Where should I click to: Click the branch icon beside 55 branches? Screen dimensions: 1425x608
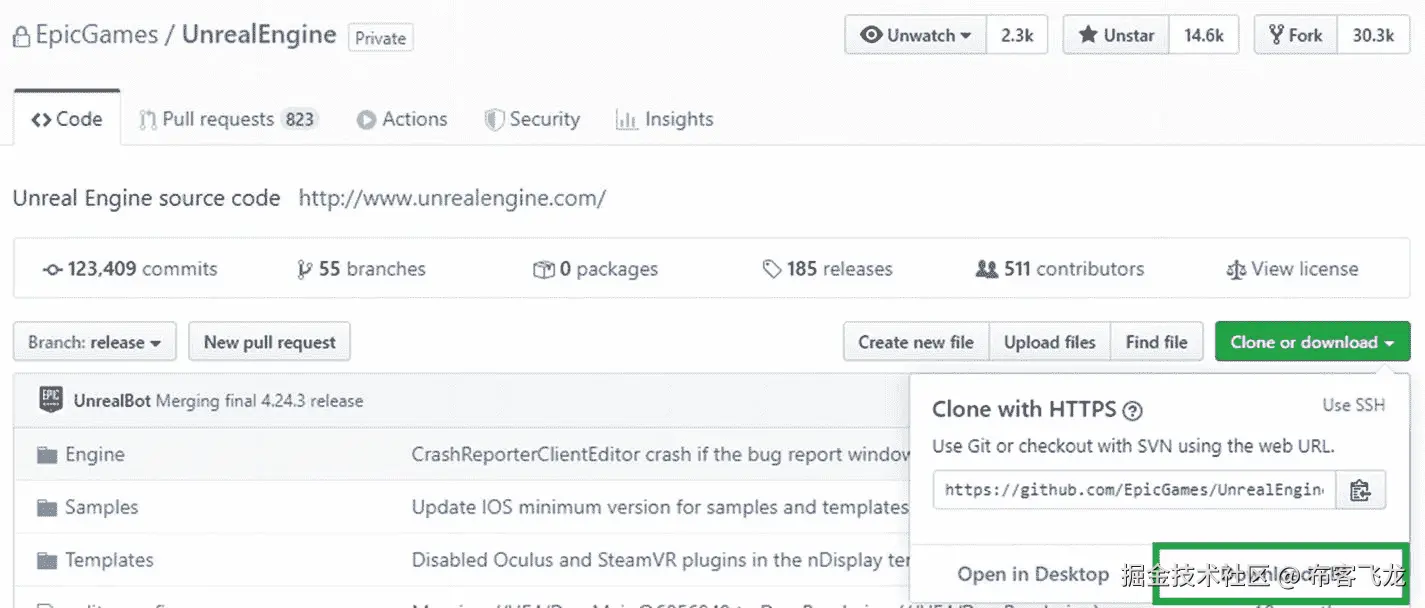tap(305, 270)
